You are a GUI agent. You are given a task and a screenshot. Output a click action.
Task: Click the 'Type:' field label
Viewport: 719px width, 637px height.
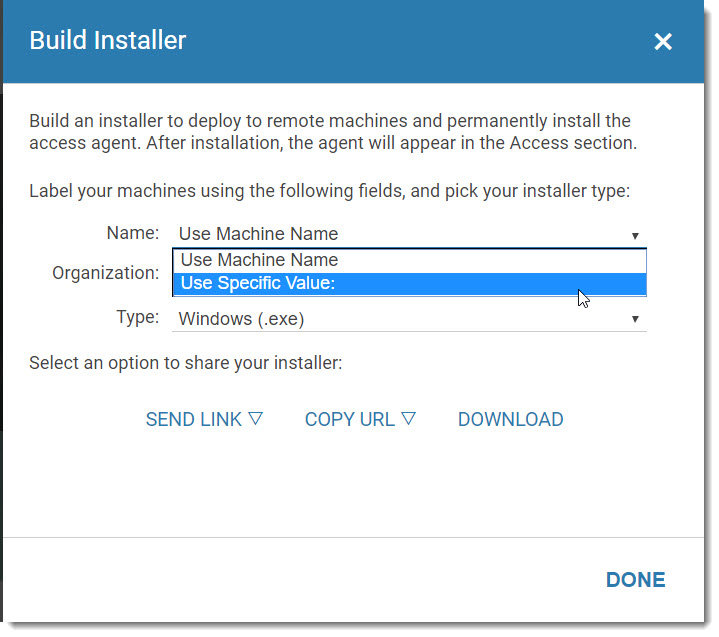137,317
